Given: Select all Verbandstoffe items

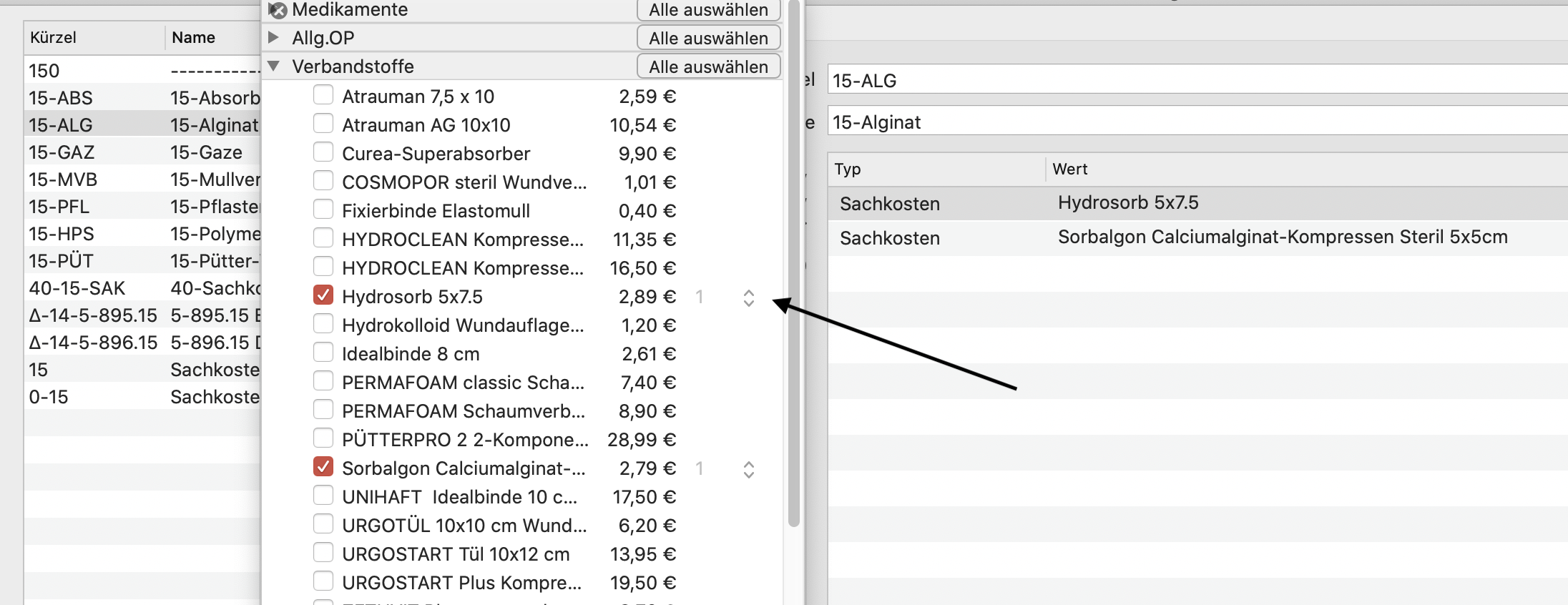Looking at the screenshot, I should pyautogui.click(x=708, y=67).
